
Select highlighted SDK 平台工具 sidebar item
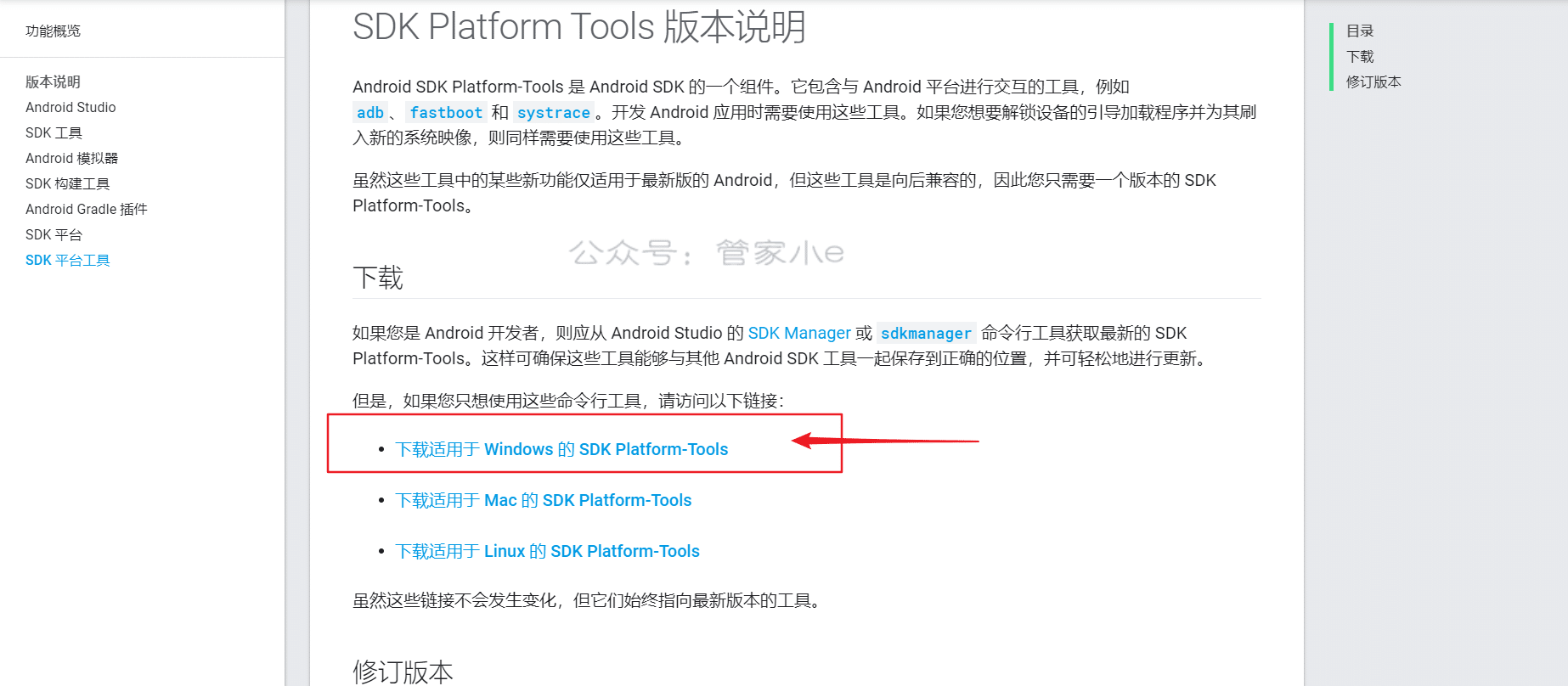(68, 261)
